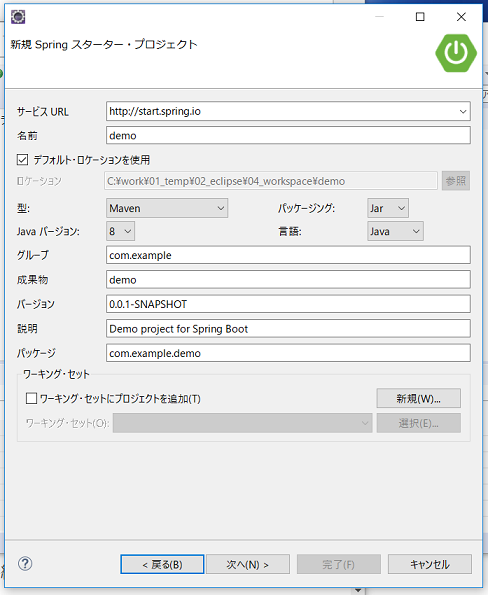Open the Java バージョン dropdown
The image size is (488, 595).
tap(120, 231)
